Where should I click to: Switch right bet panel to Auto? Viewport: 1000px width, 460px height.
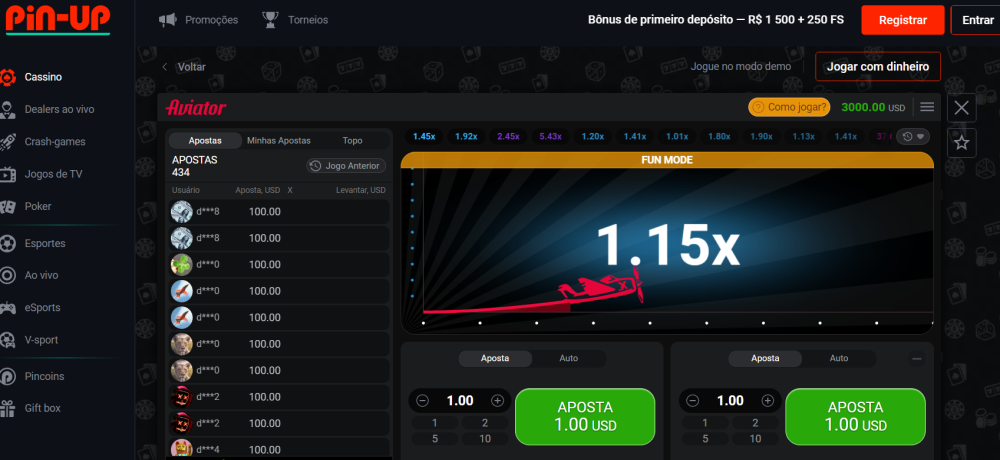[x=838, y=358]
